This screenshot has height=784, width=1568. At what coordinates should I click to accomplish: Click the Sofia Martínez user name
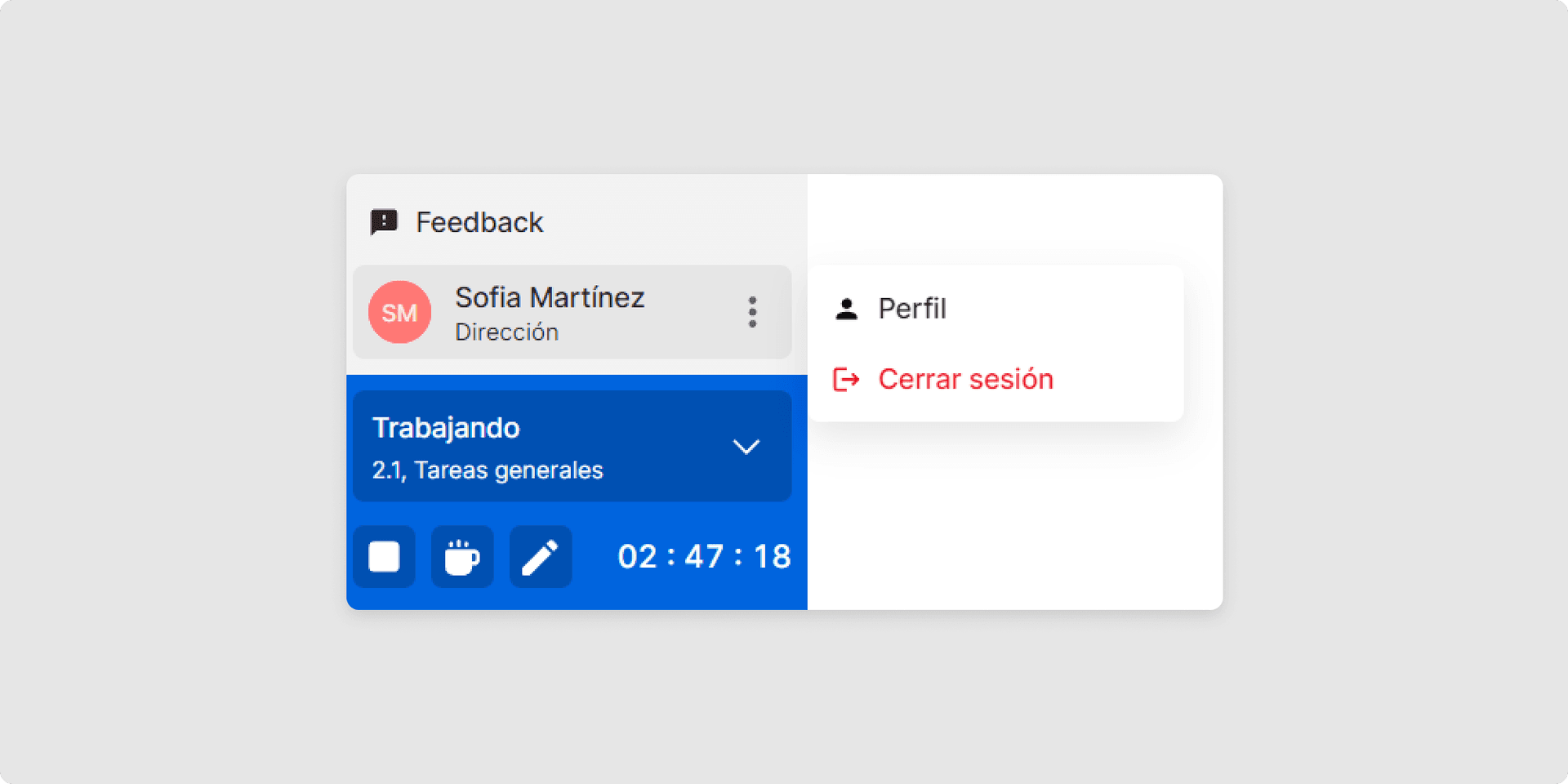pos(550,297)
